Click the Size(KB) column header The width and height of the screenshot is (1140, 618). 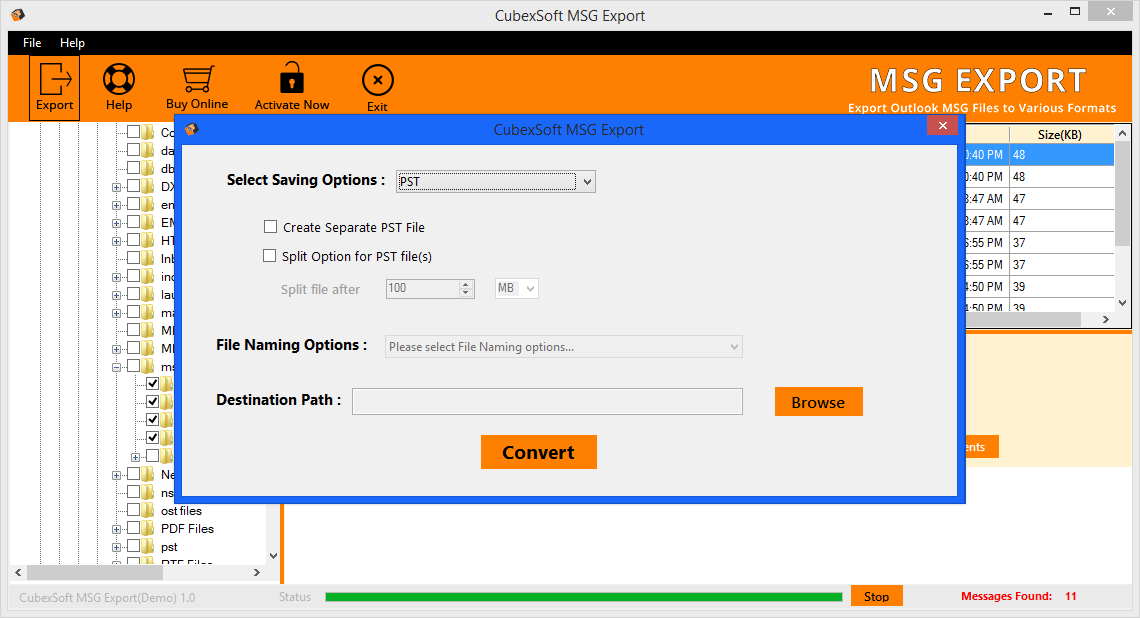click(x=1060, y=135)
